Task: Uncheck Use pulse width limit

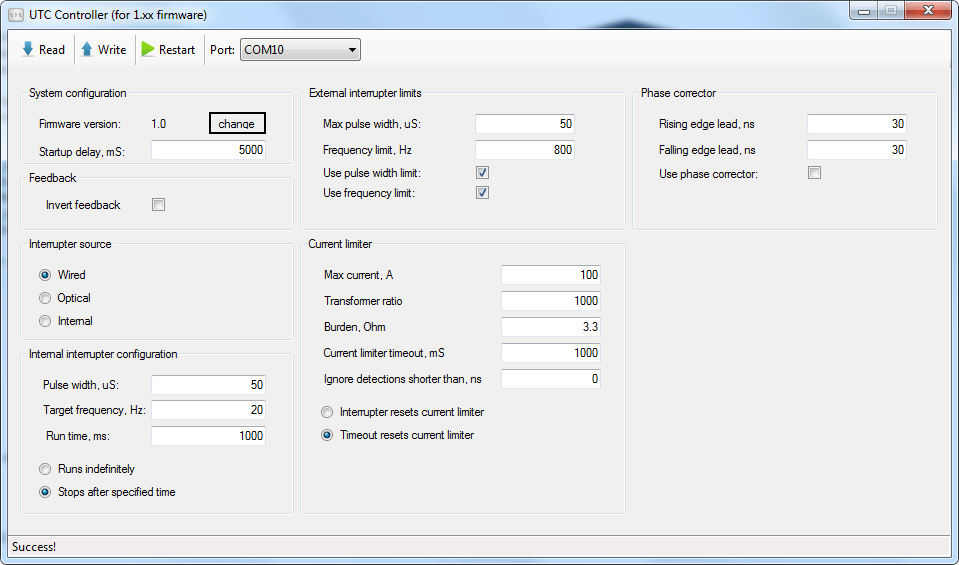Action: (482, 172)
